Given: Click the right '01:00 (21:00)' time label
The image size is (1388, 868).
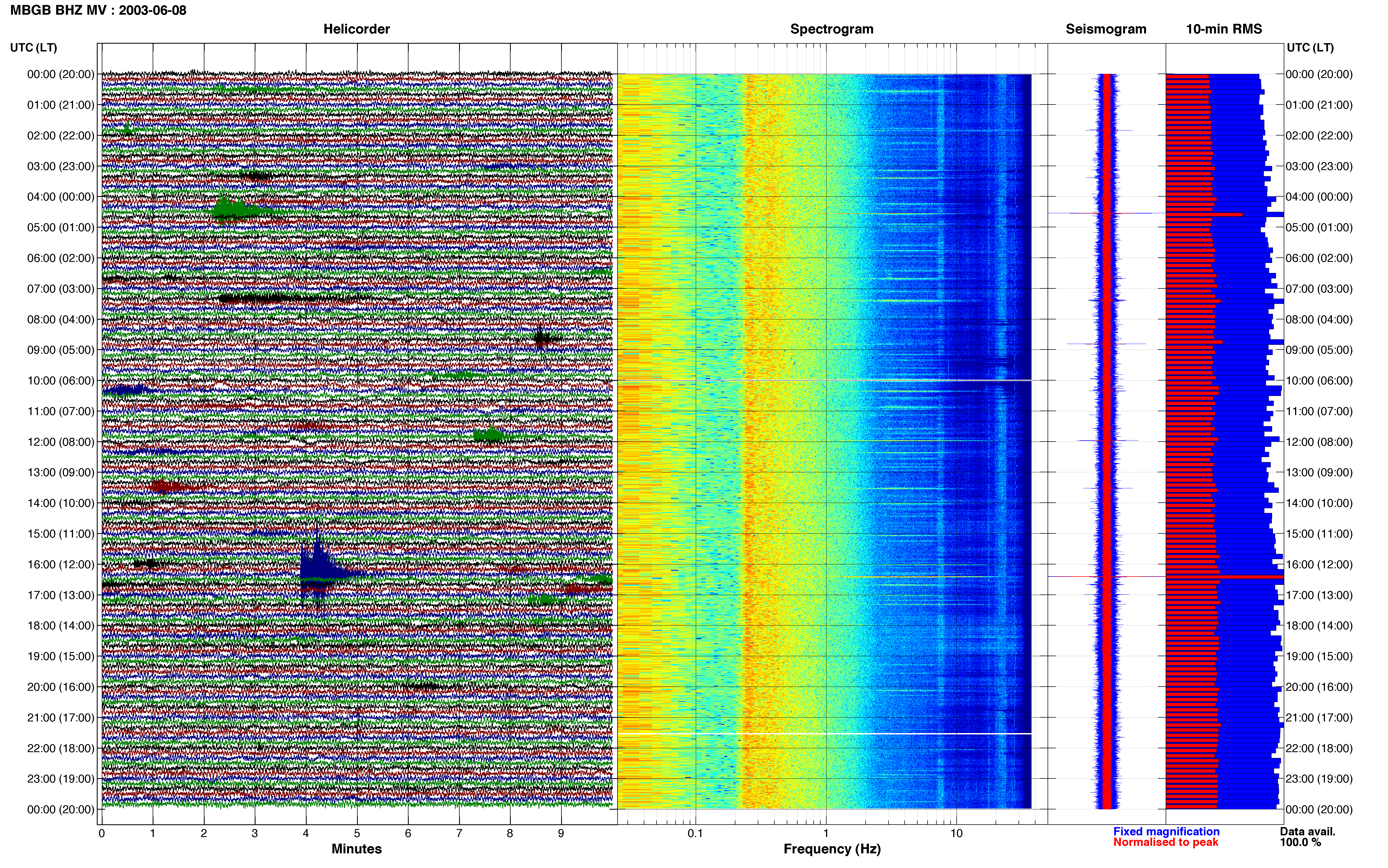Looking at the screenshot, I should [1319, 105].
